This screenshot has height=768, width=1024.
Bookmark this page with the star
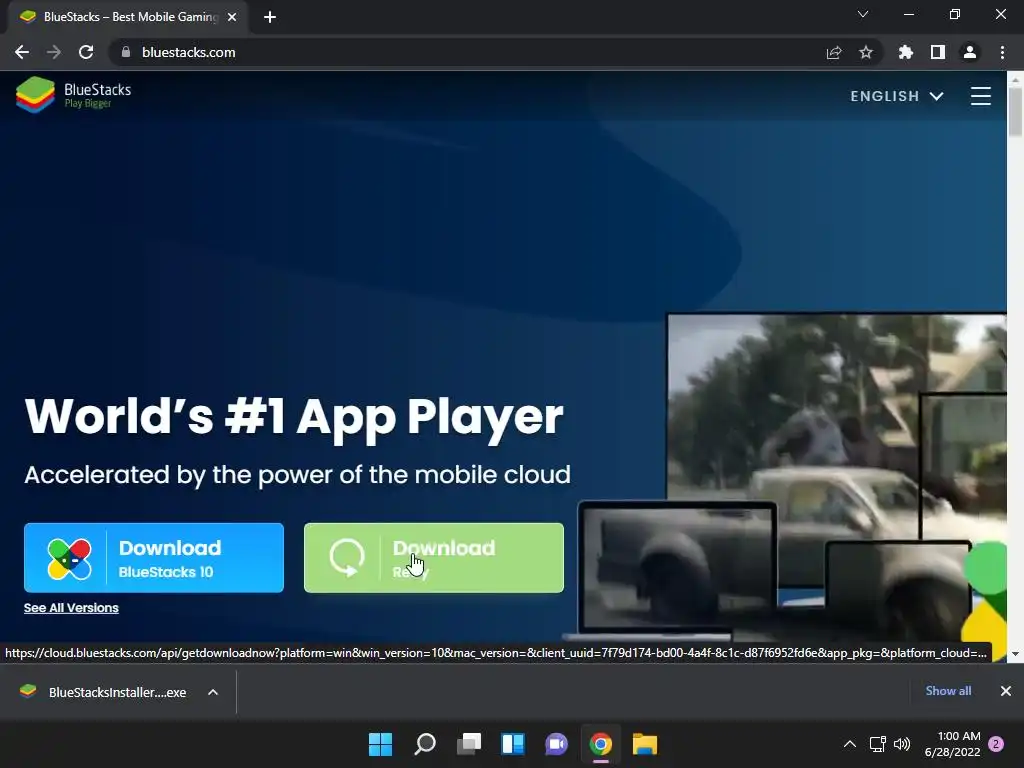tap(866, 52)
